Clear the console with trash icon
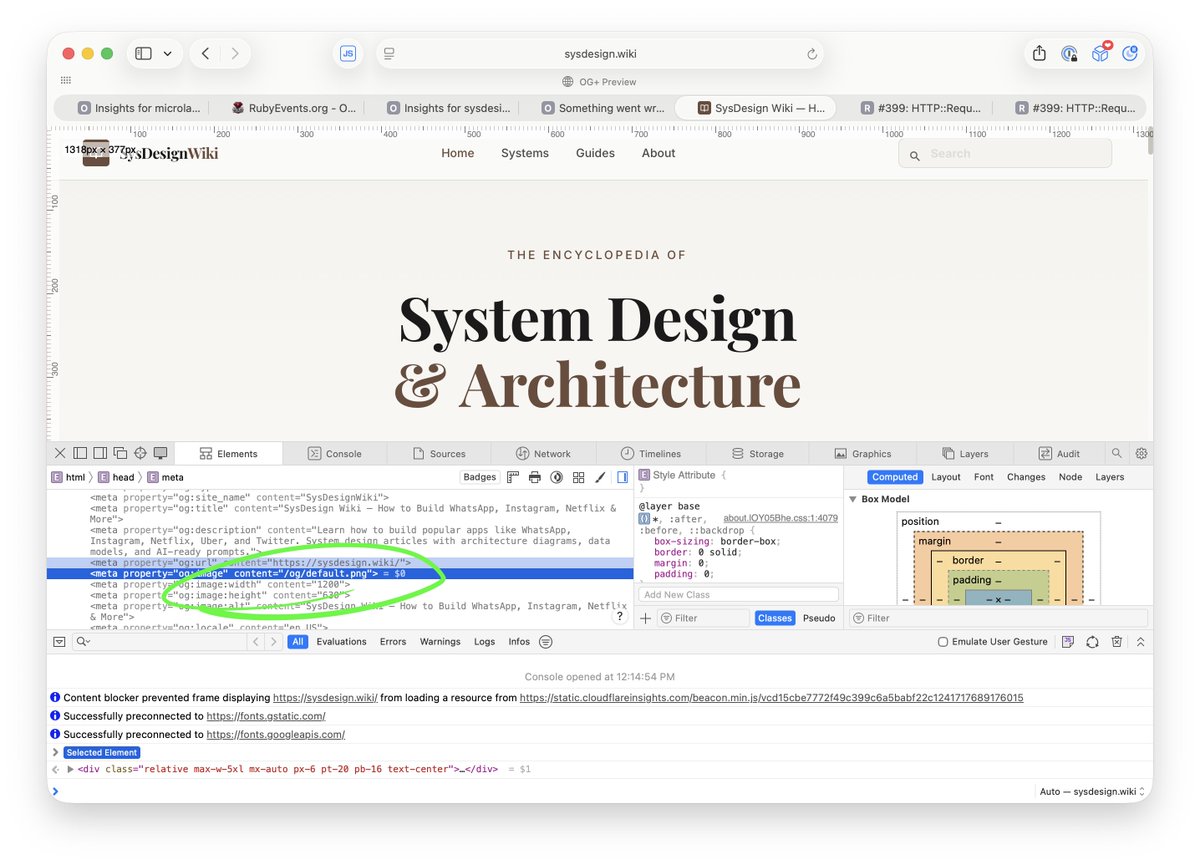 coord(1117,641)
